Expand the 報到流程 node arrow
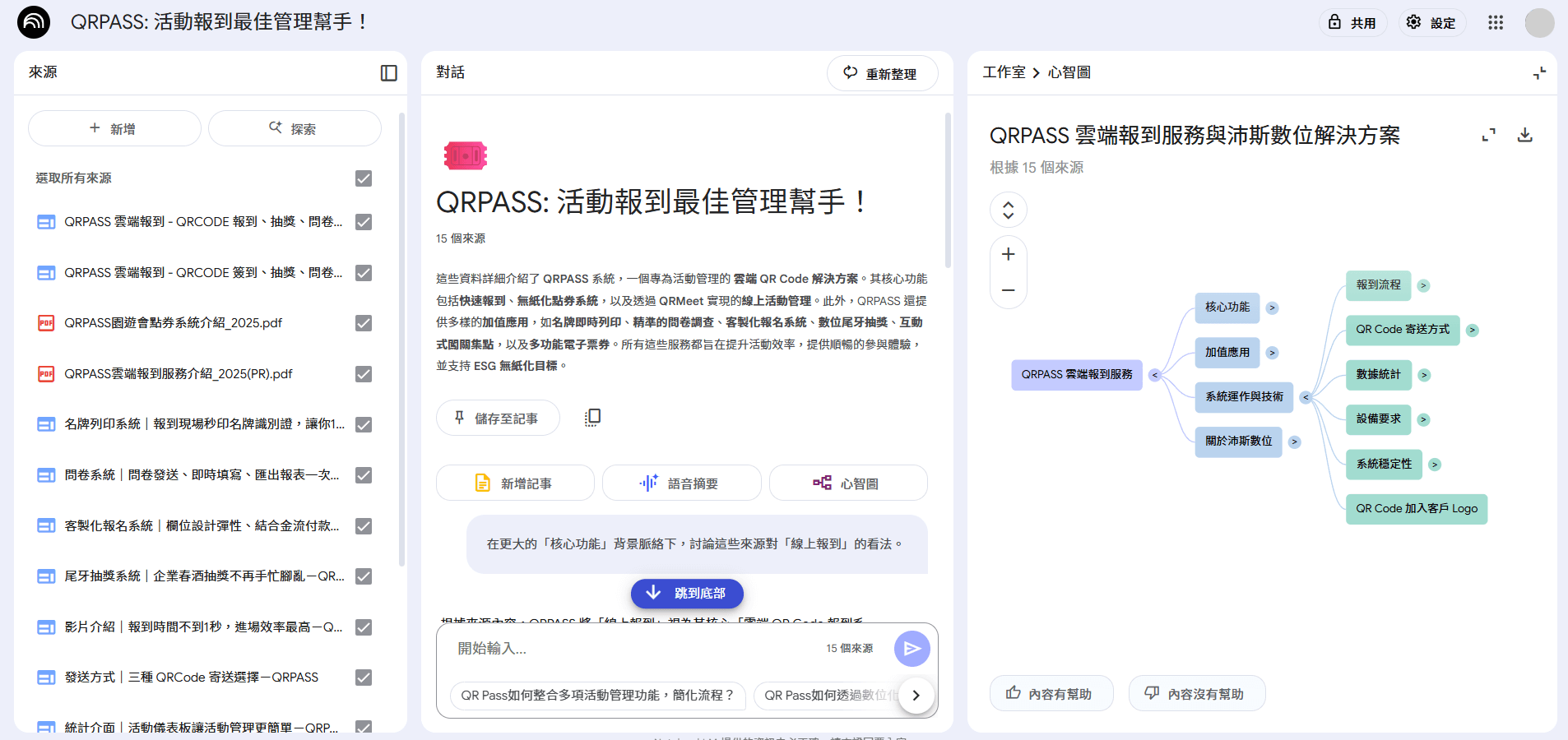Viewport: 1568px width, 740px height. (1423, 285)
